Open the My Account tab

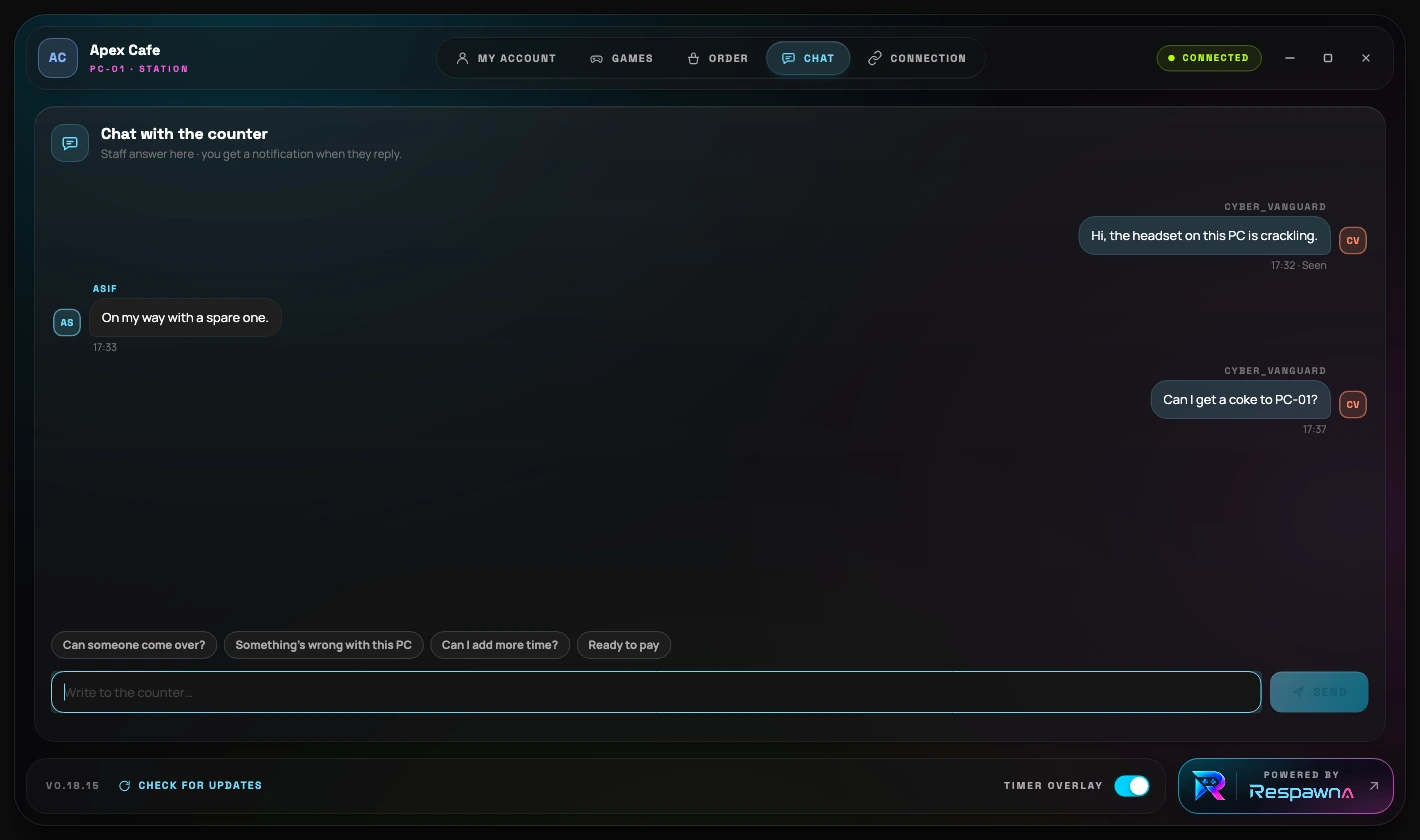click(x=506, y=58)
